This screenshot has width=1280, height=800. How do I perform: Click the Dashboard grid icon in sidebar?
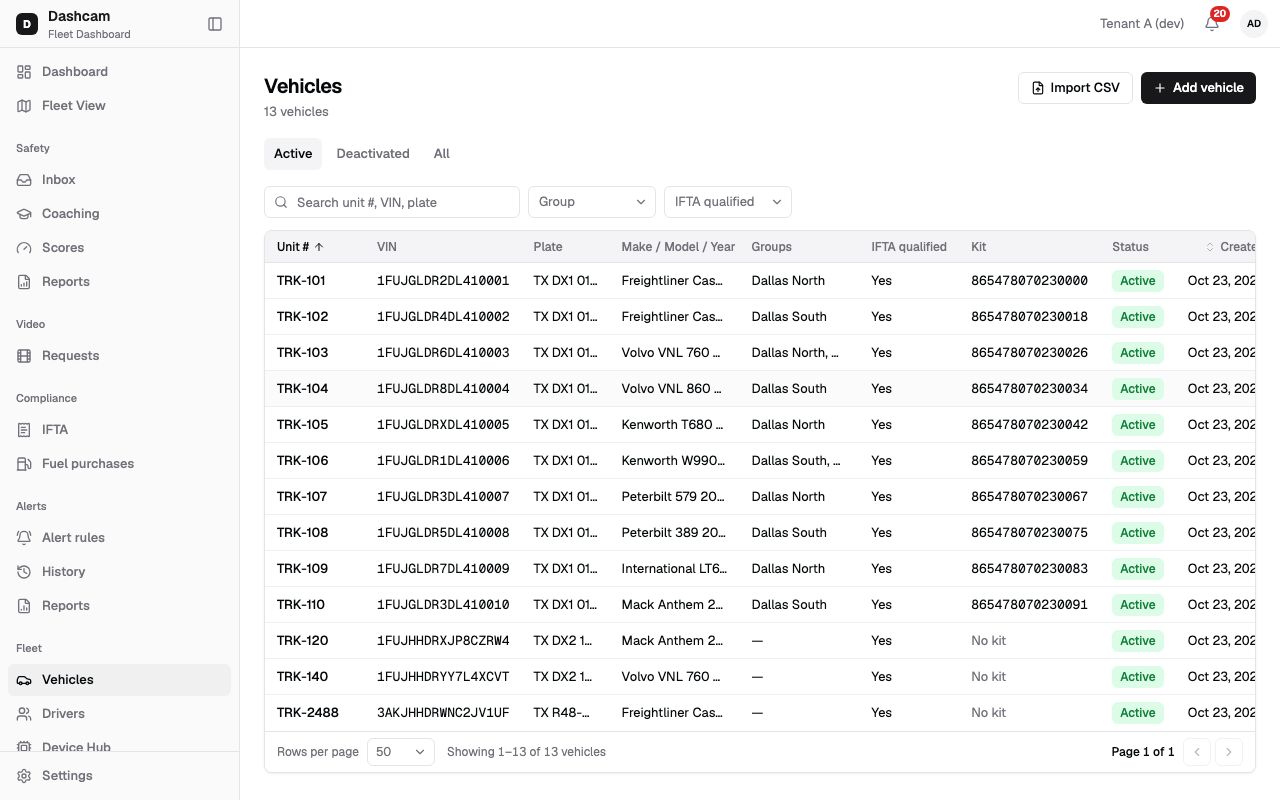point(24,72)
